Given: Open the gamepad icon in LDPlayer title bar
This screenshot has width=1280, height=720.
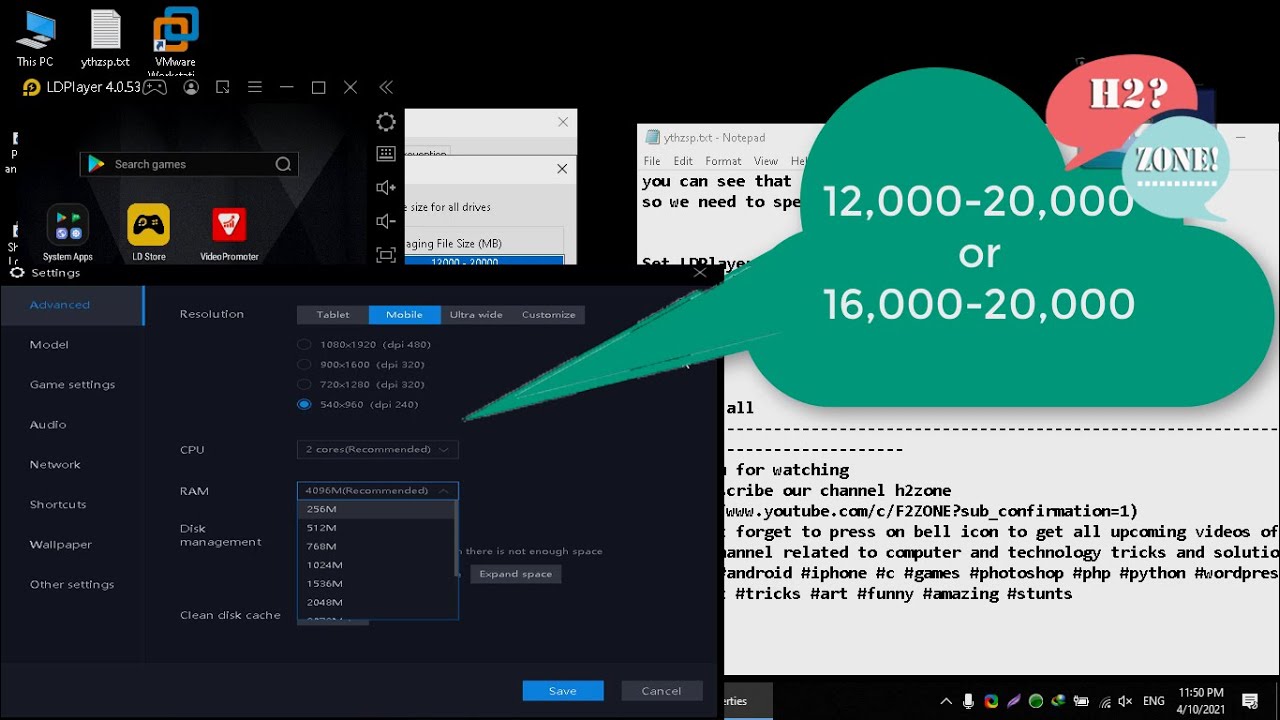Looking at the screenshot, I should click(154, 87).
